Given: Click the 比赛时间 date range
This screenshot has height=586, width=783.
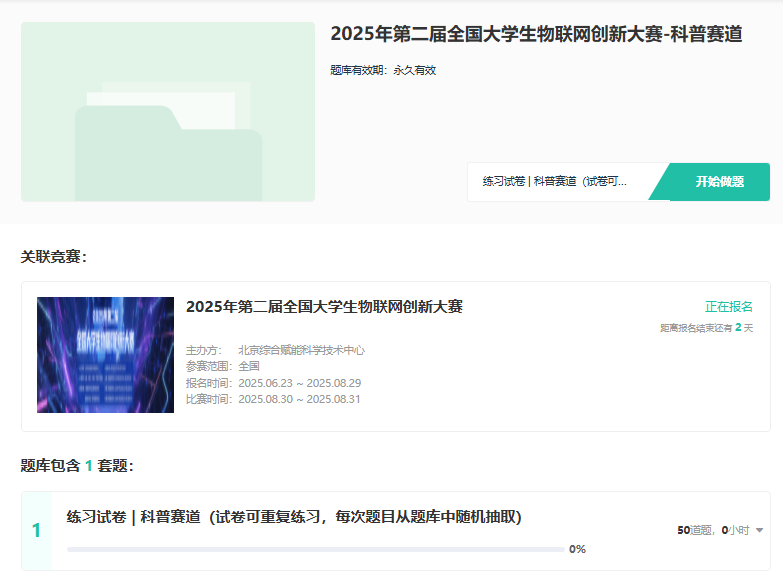Looking at the screenshot, I should 299,399.
